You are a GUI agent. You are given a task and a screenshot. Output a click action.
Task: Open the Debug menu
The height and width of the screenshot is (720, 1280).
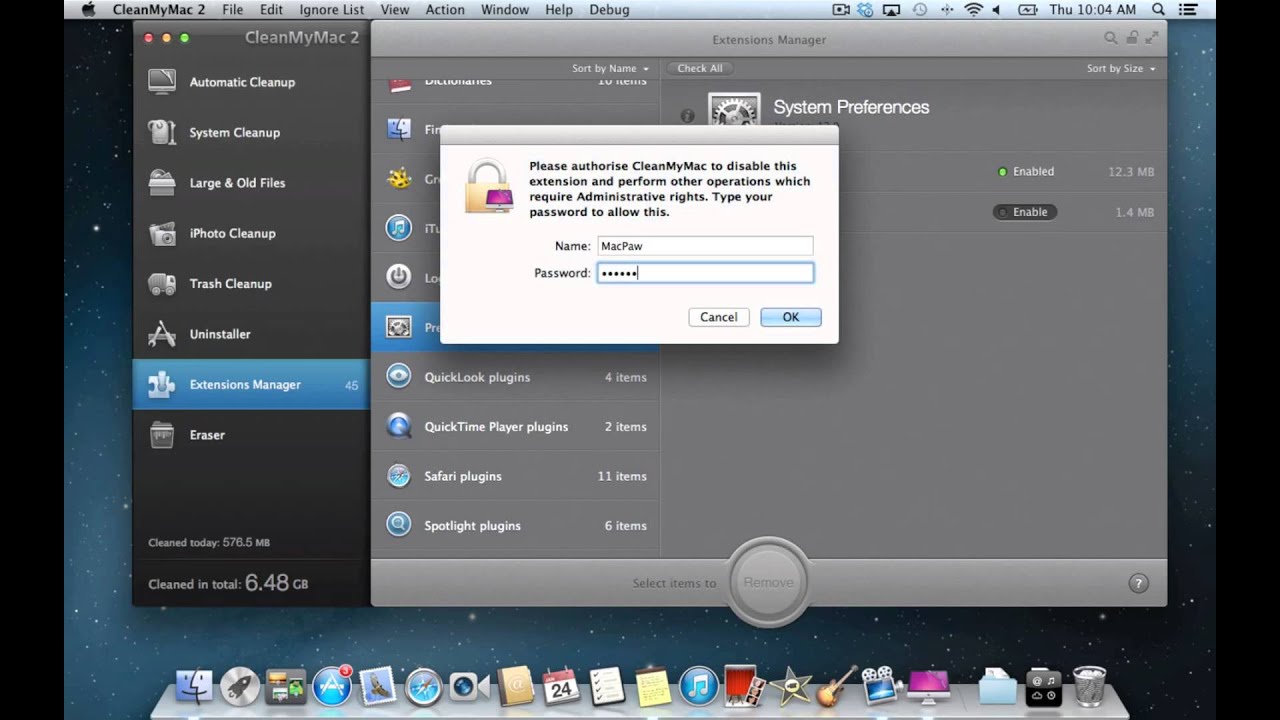point(609,10)
